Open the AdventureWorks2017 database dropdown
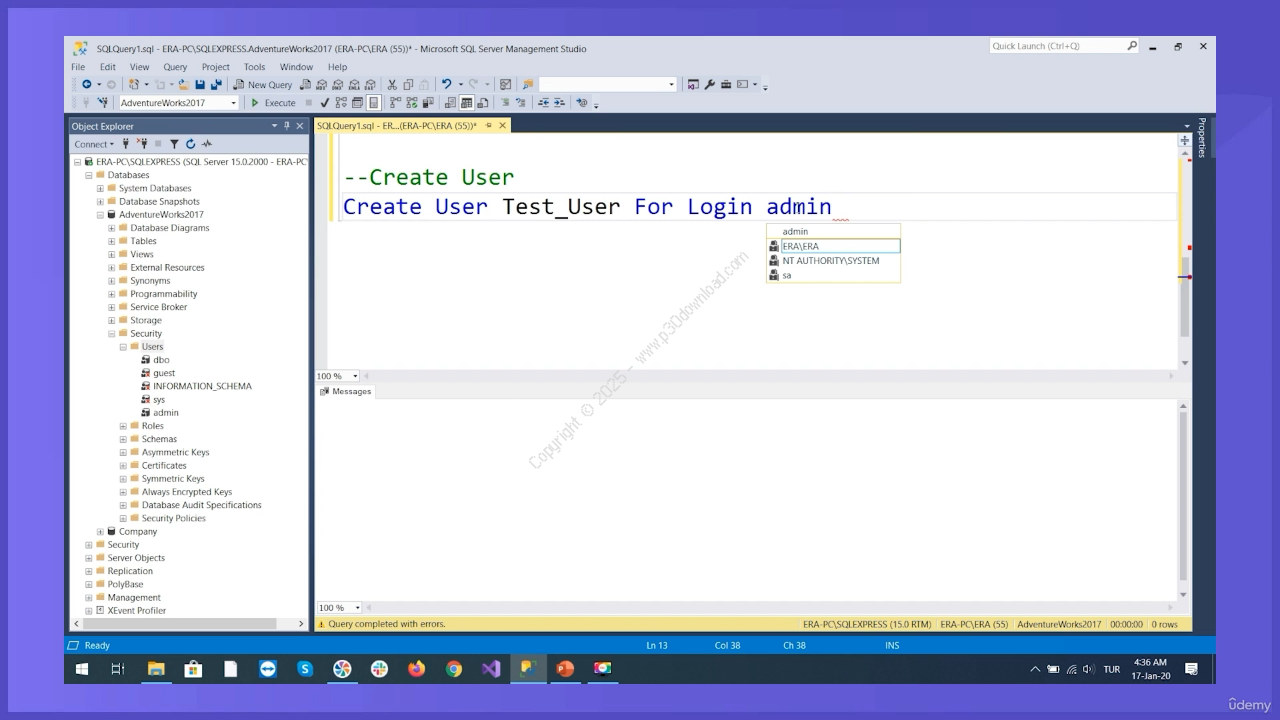The image size is (1280, 720). (x=234, y=103)
